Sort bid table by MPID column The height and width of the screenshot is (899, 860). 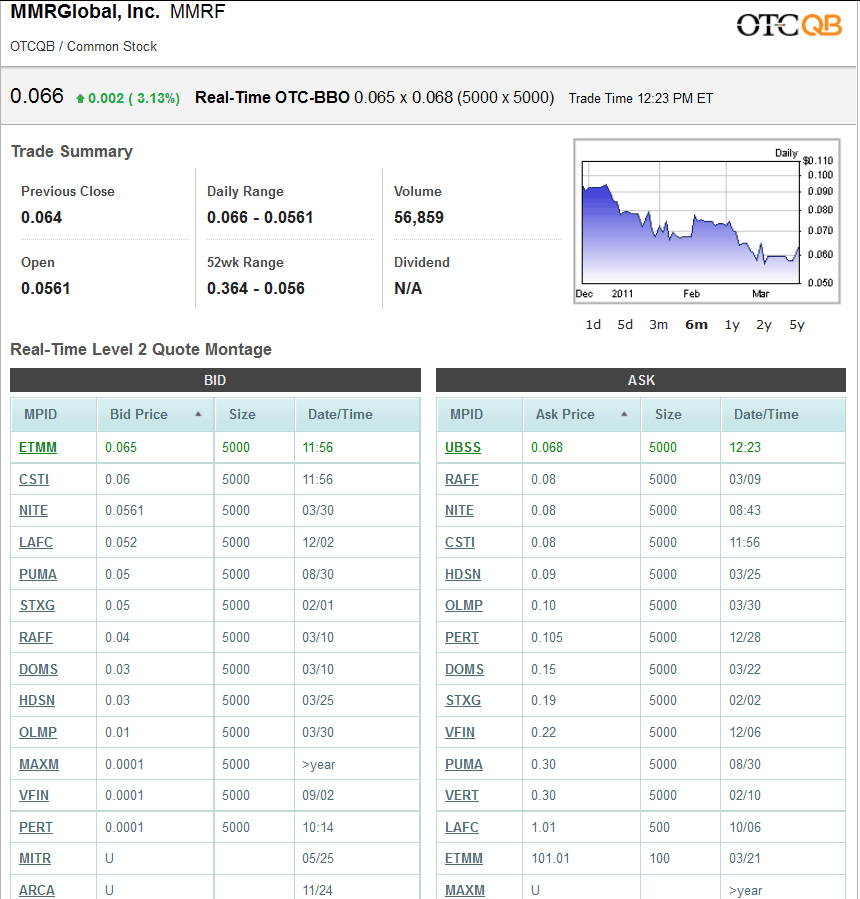[40, 414]
